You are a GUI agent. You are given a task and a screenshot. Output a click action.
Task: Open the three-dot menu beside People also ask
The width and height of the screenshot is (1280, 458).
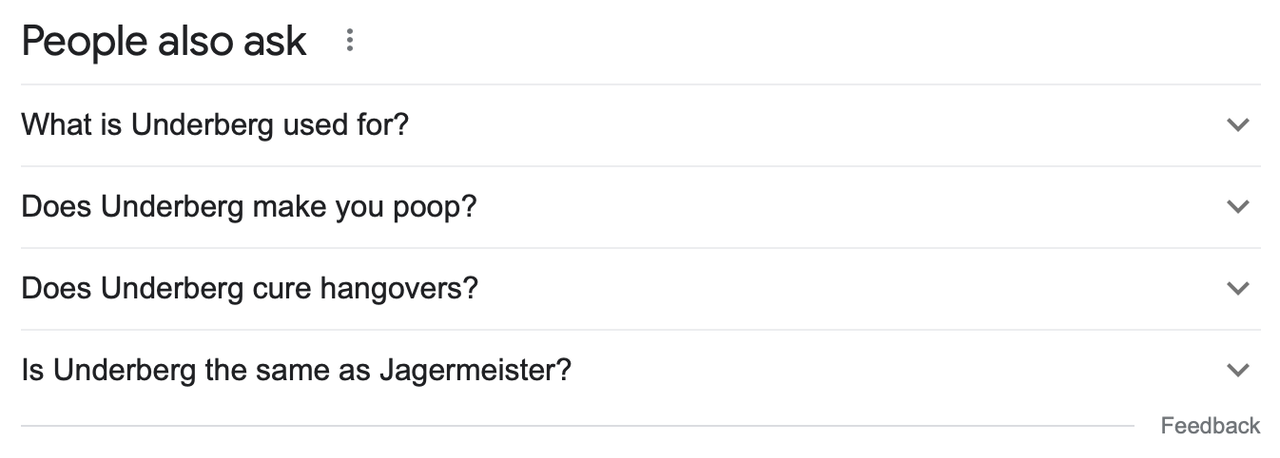(349, 41)
